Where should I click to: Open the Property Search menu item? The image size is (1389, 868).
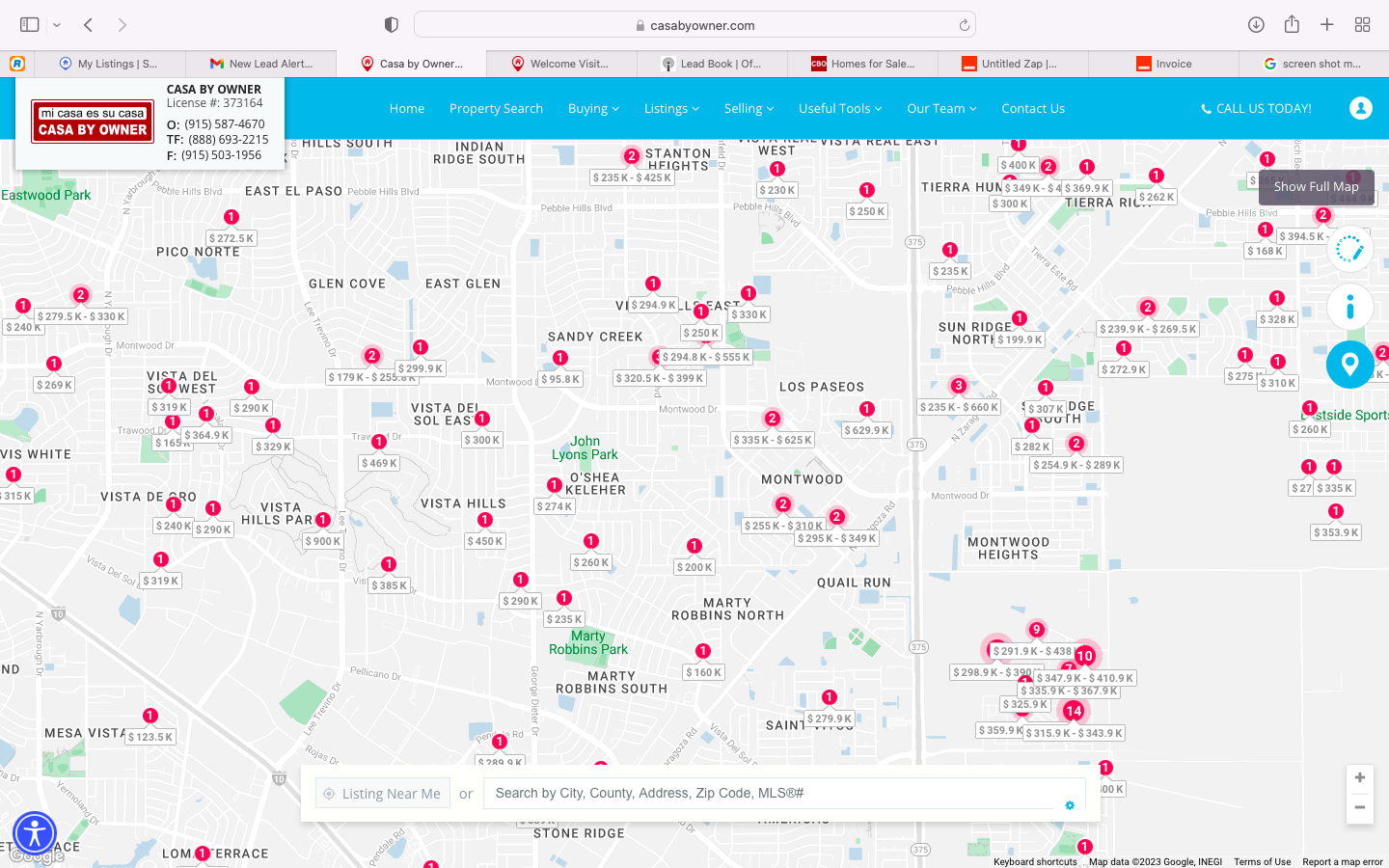click(x=496, y=109)
